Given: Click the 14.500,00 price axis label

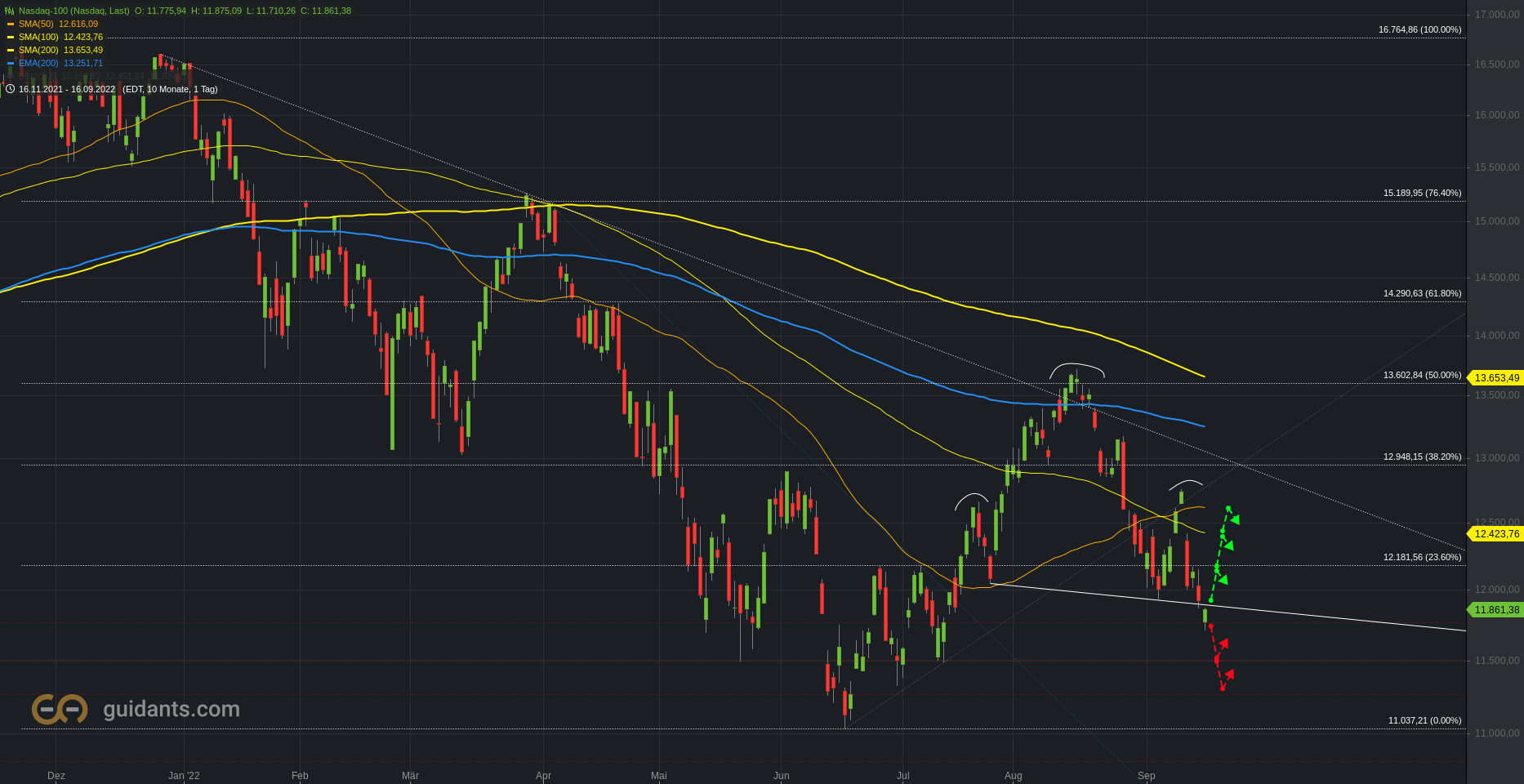Looking at the screenshot, I should click(1497, 278).
